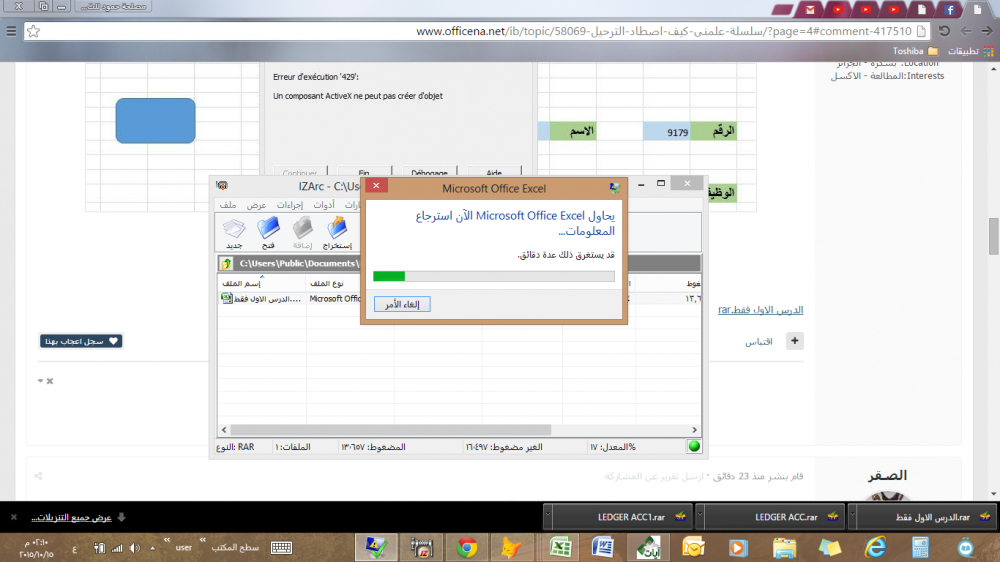The width and height of the screenshot is (1000, 562).
Task: Open the Chrome hamburger menu
Action: (x=11, y=31)
